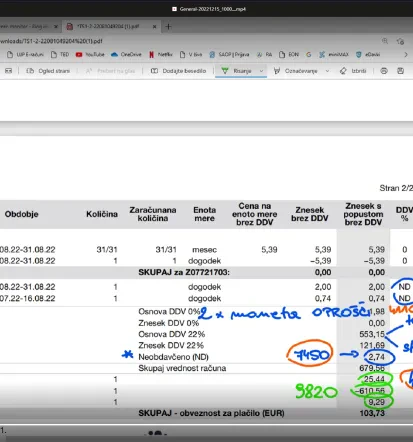Screen dimensions: 413x442
Task: Select the Izbriši eraser tool
Action: pyautogui.click(x=353, y=71)
